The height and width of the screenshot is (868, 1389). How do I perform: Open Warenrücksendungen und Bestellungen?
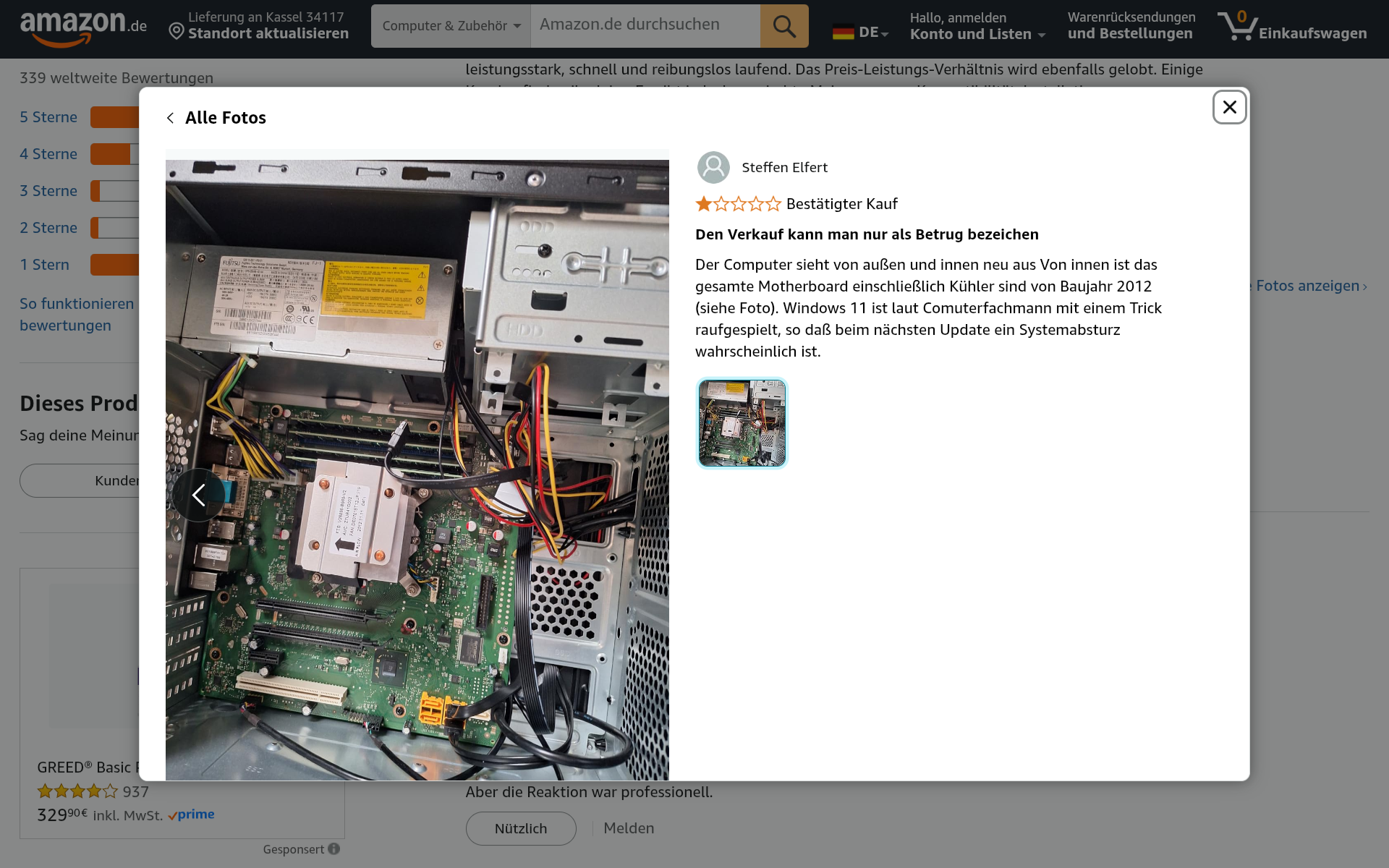pos(1130,26)
